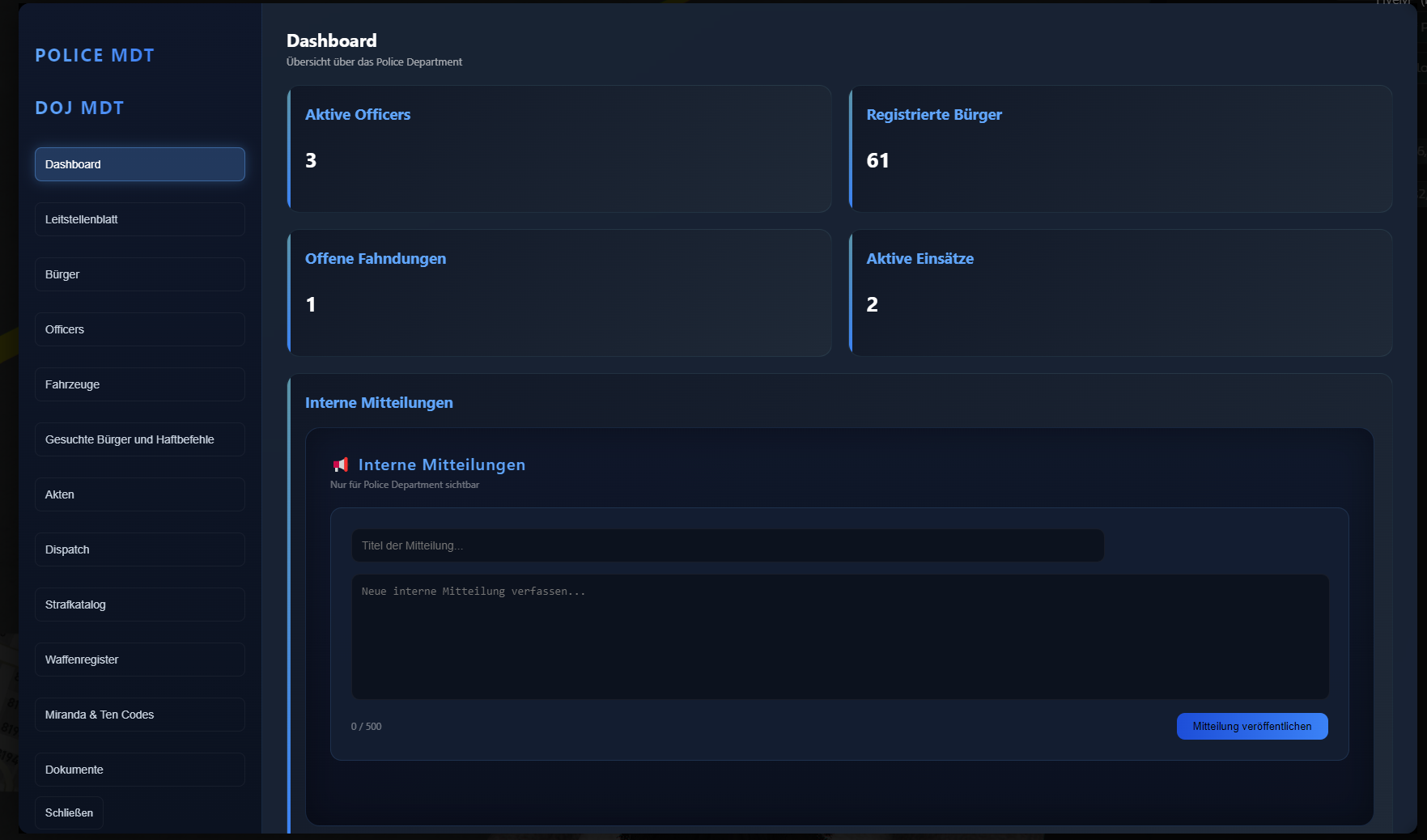Switch to the Dispatch section
The width and height of the screenshot is (1427, 840).
[x=139, y=549]
